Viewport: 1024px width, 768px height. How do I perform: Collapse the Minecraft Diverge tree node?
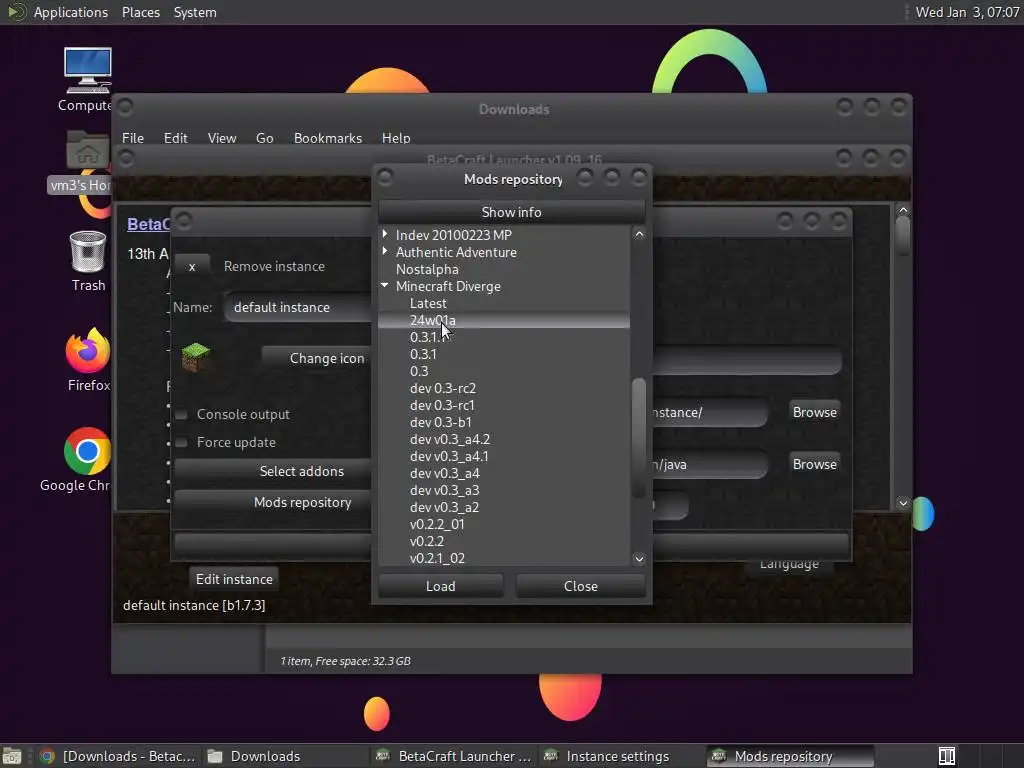click(385, 285)
